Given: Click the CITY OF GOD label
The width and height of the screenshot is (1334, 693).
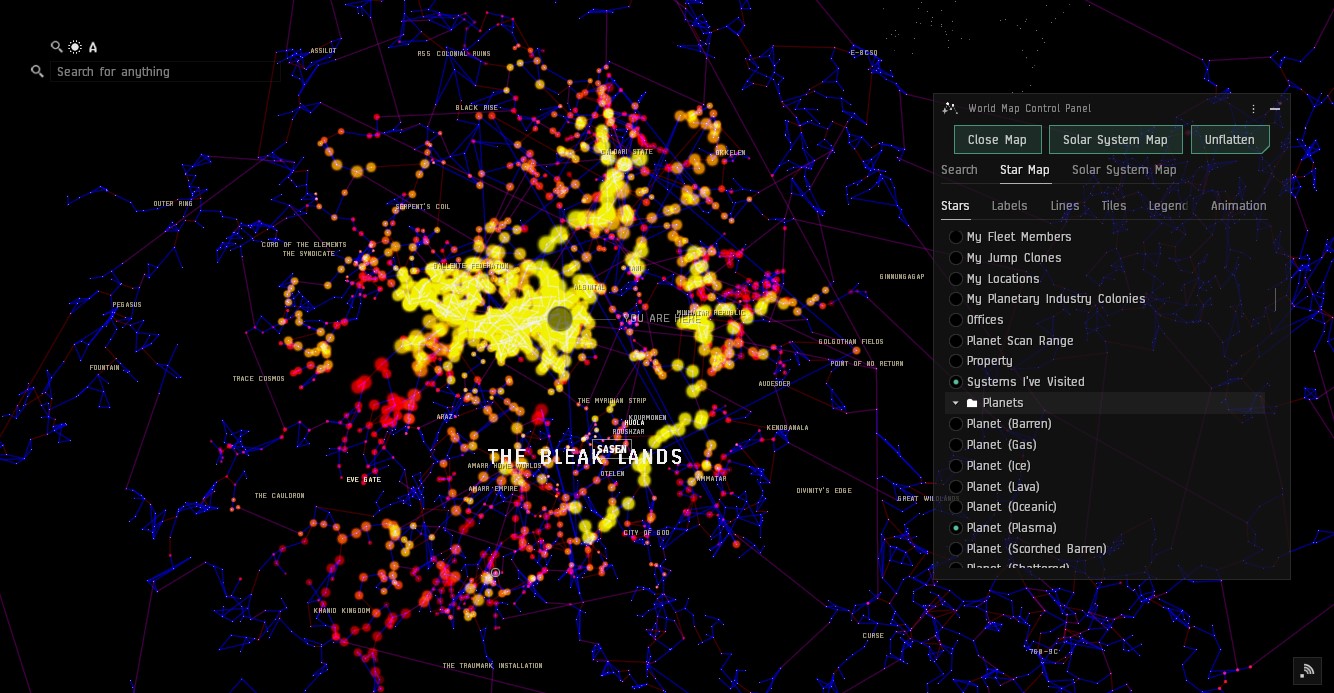Looking at the screenshot, I should 647,533.
